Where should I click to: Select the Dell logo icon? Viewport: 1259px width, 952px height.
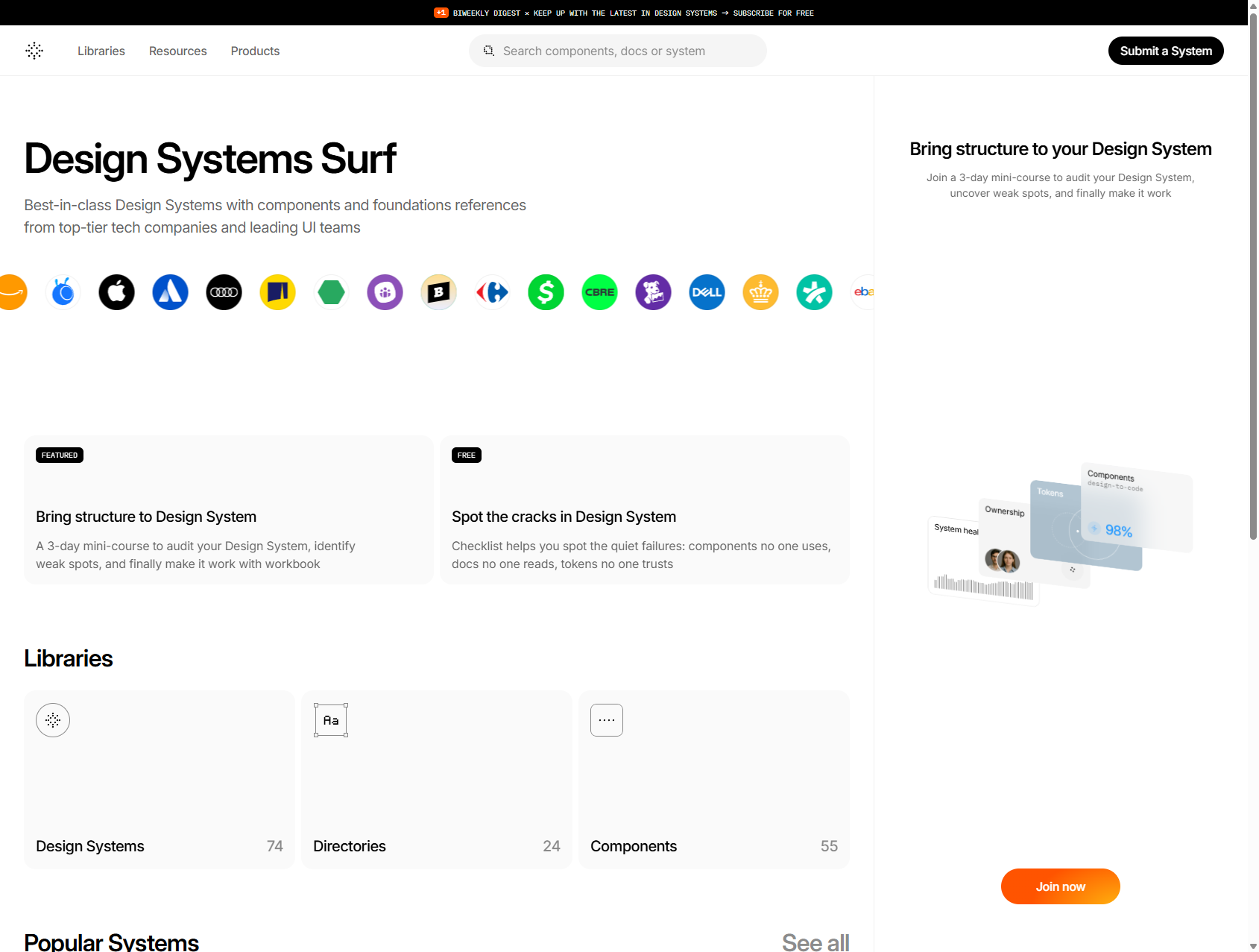[x=707, y=292]
